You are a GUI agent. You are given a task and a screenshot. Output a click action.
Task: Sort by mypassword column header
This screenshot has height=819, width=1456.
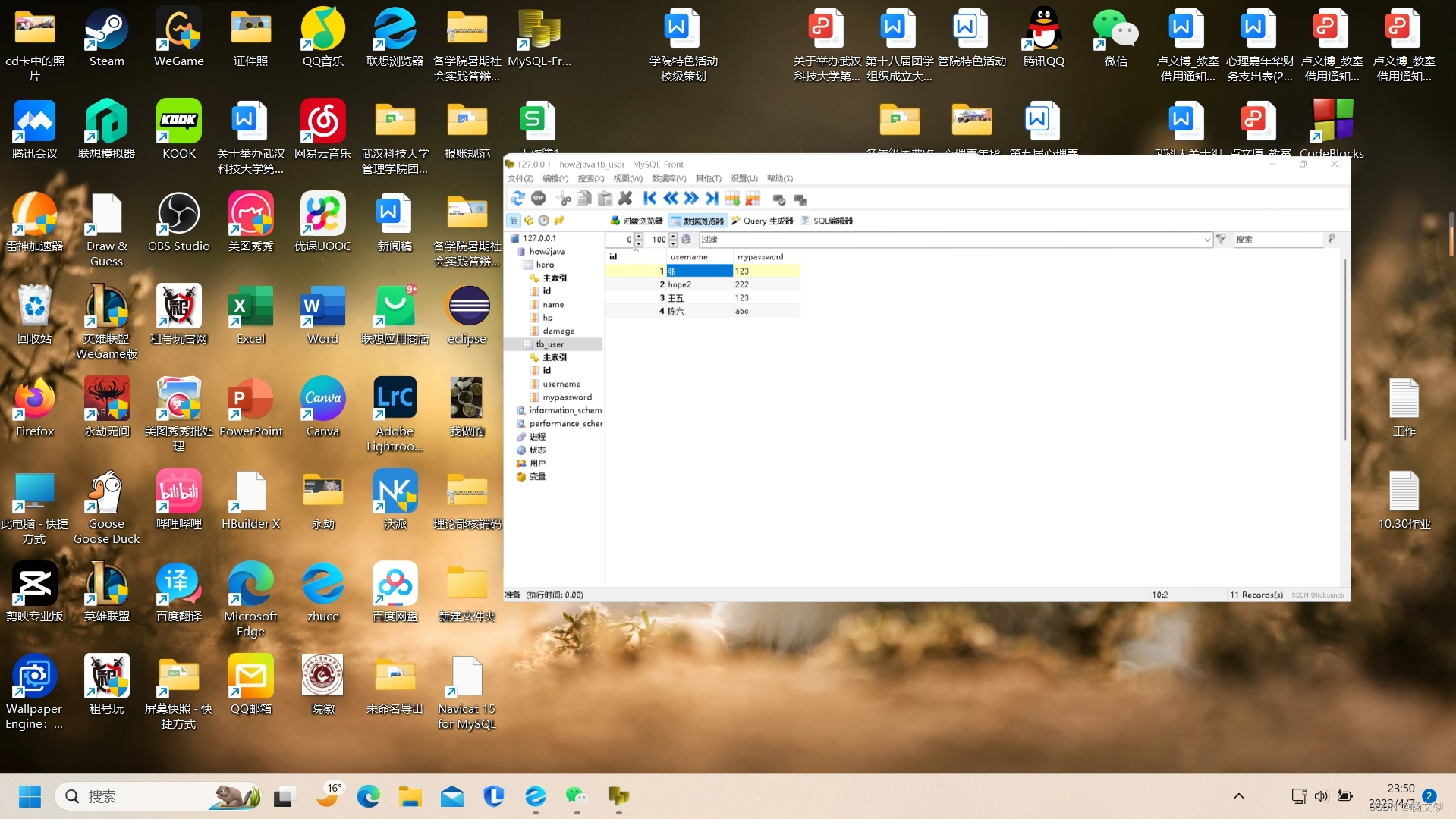coord(766,257)
